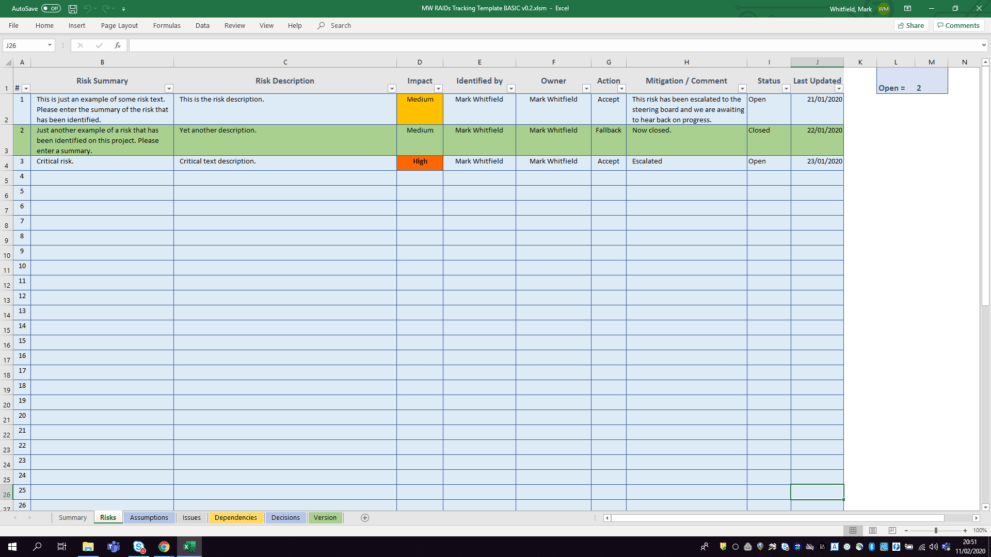Open Impact column filter dropdown
The height and width of the screenshot is (557, 991).
click(438, 89)
